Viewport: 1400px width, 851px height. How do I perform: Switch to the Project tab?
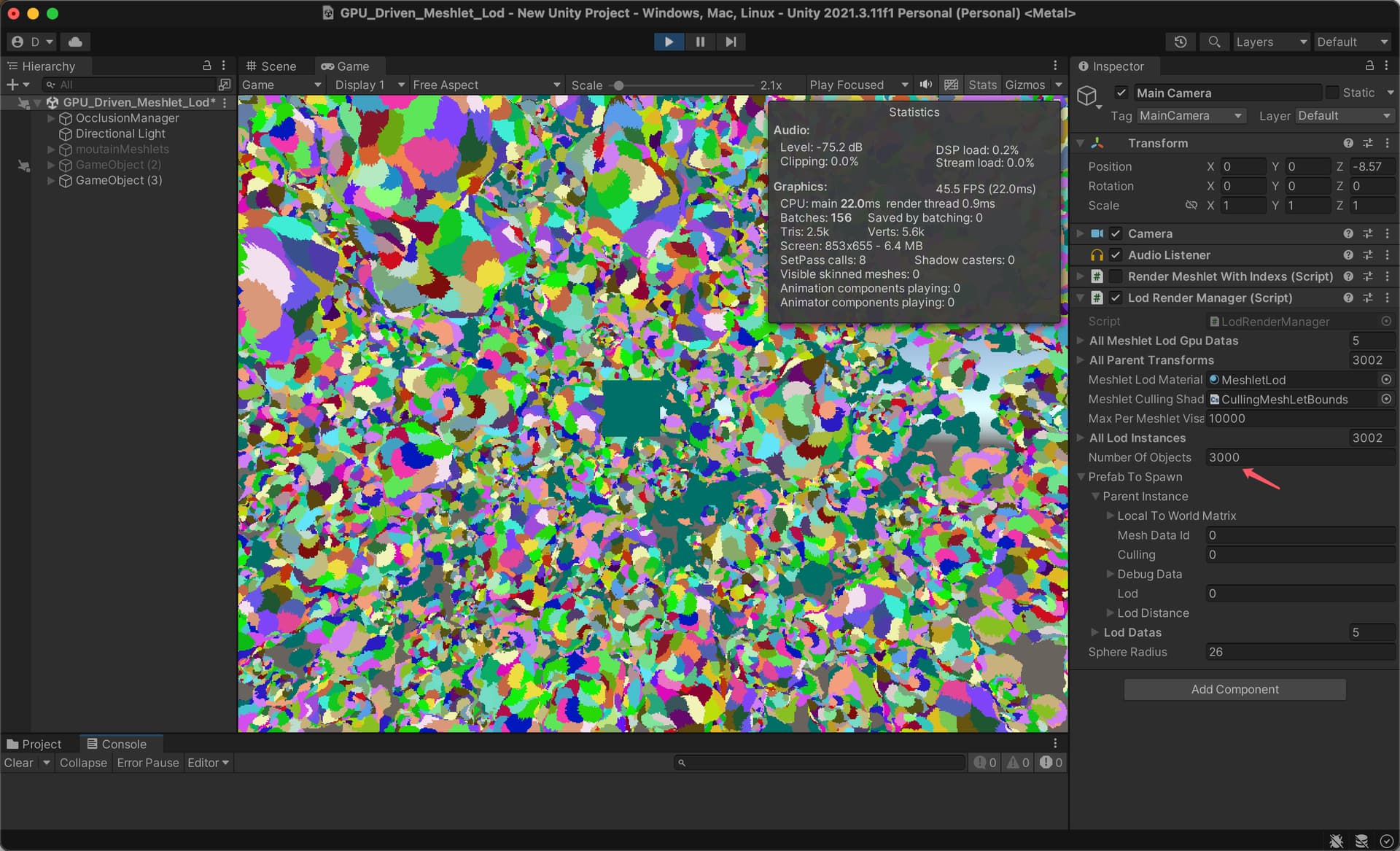(34, 744)
